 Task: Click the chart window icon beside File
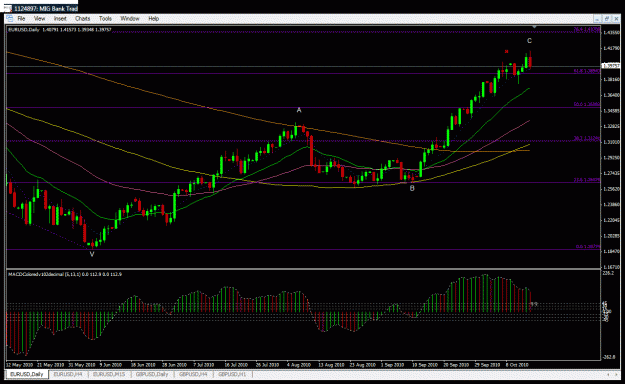point(10,18)
